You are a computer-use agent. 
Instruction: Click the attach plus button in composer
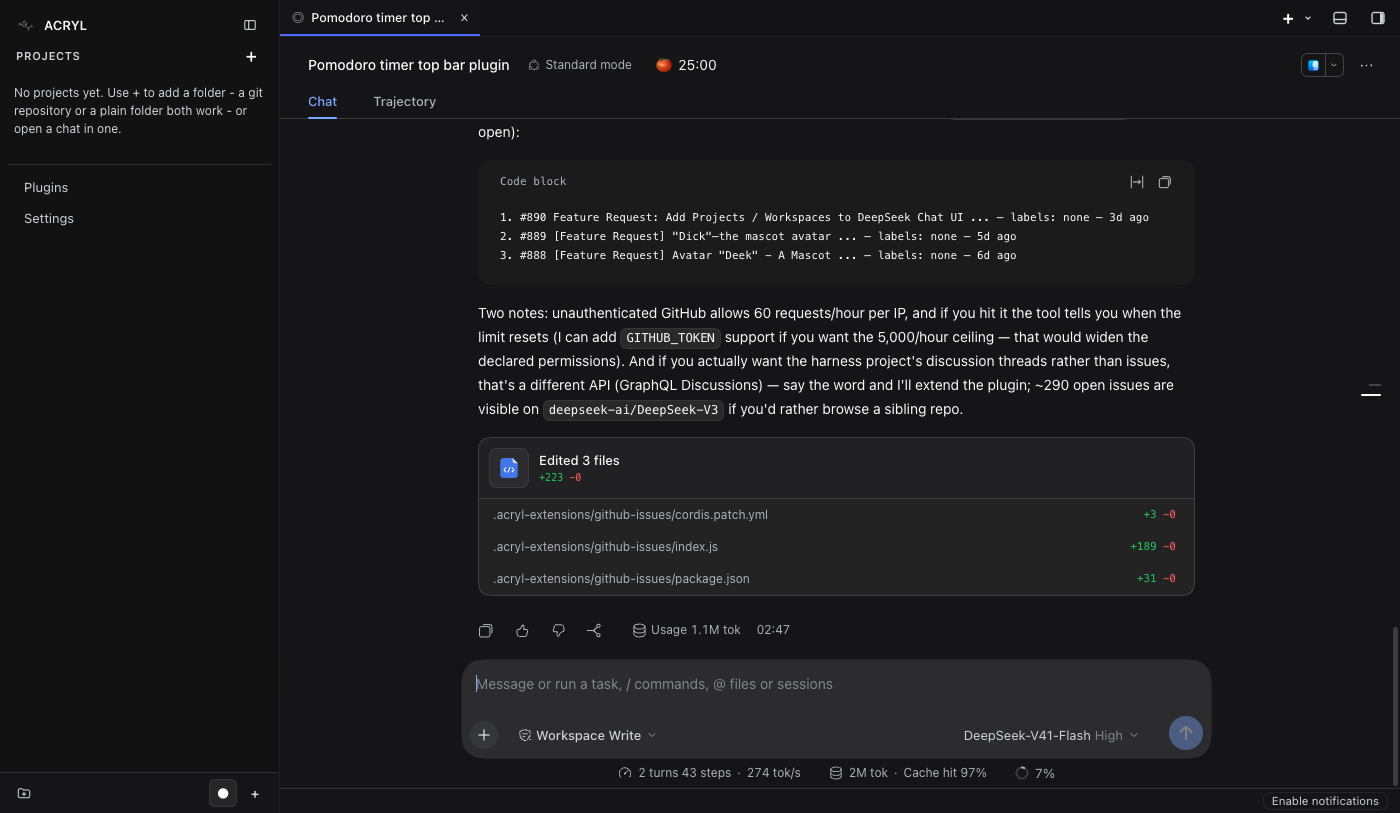click(484, 735)
